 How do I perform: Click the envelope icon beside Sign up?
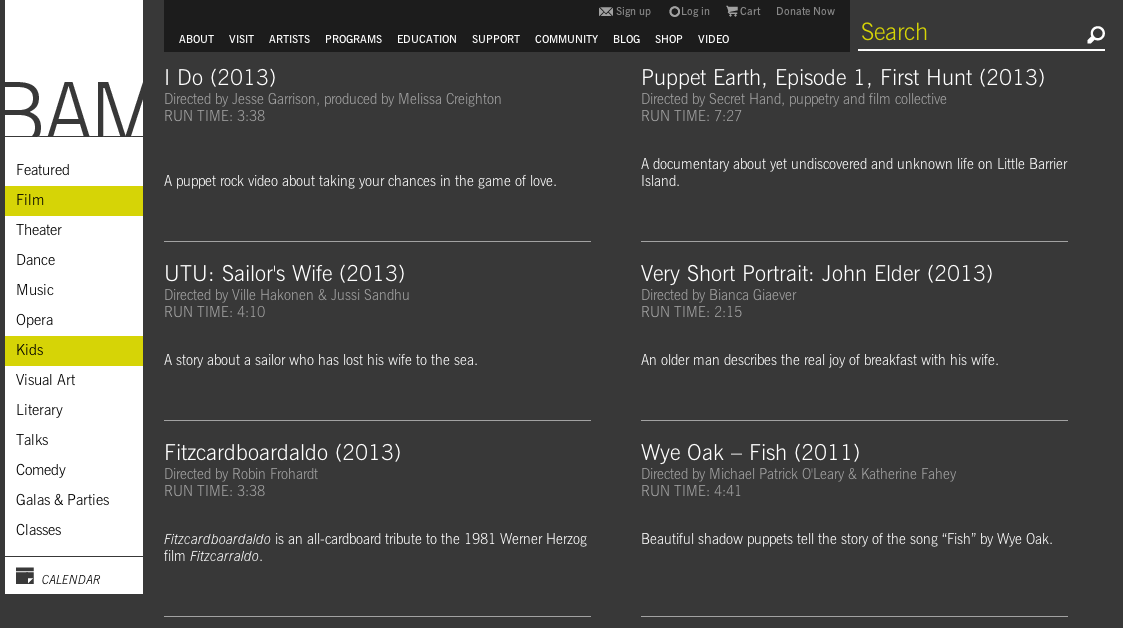(605, 12)
